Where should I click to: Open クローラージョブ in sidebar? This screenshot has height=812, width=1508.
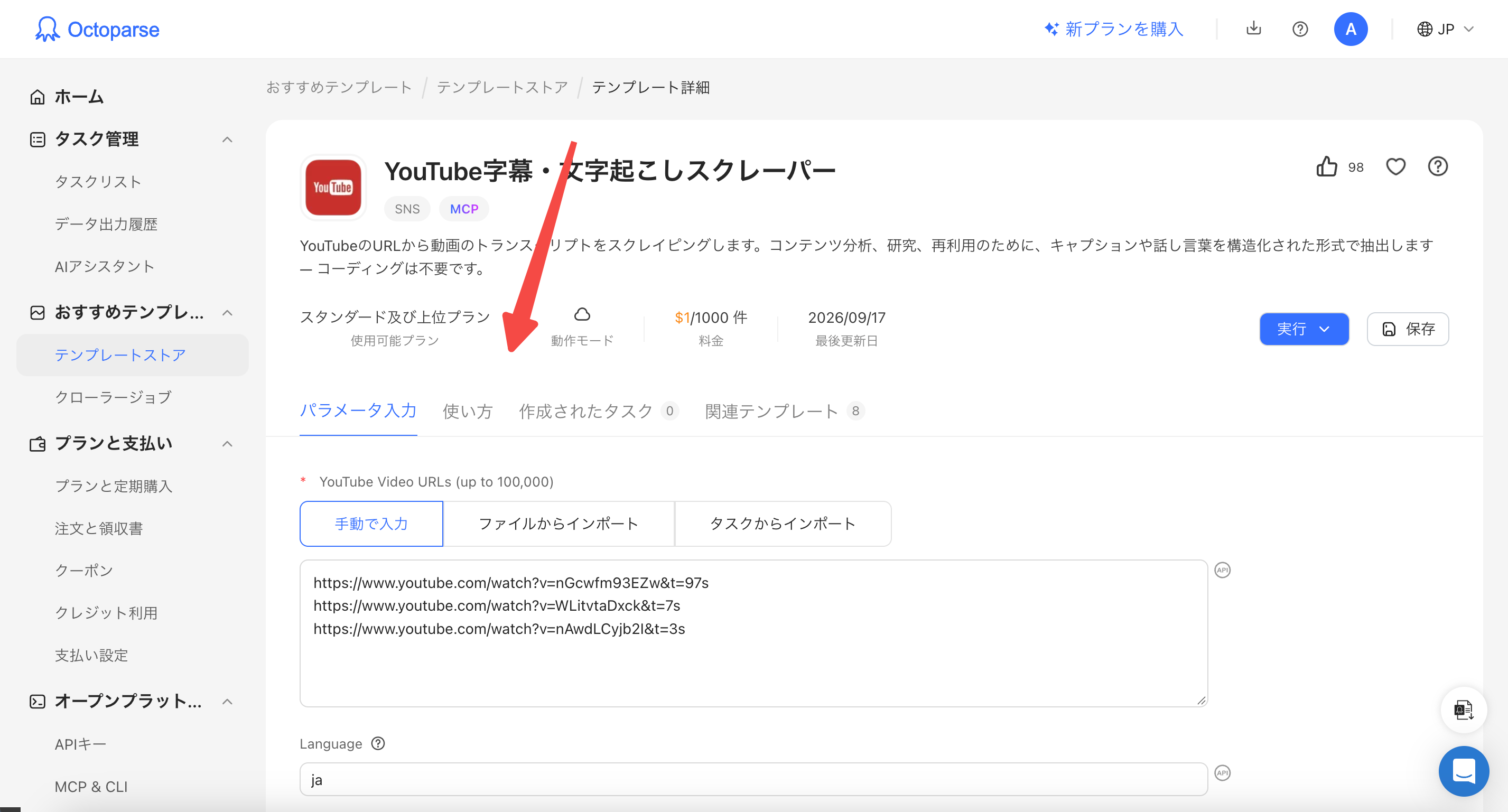click(113, 397)
